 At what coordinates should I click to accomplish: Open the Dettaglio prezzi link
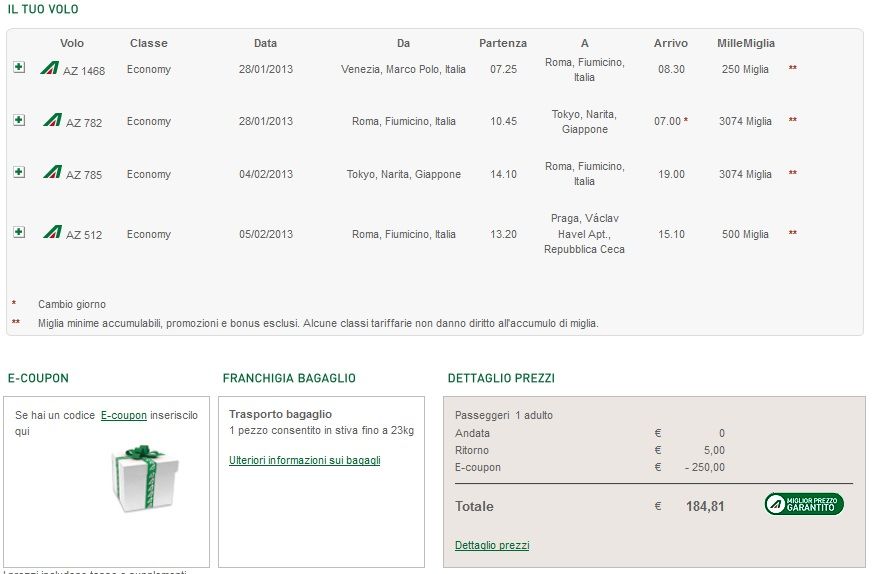pos(492,546)
